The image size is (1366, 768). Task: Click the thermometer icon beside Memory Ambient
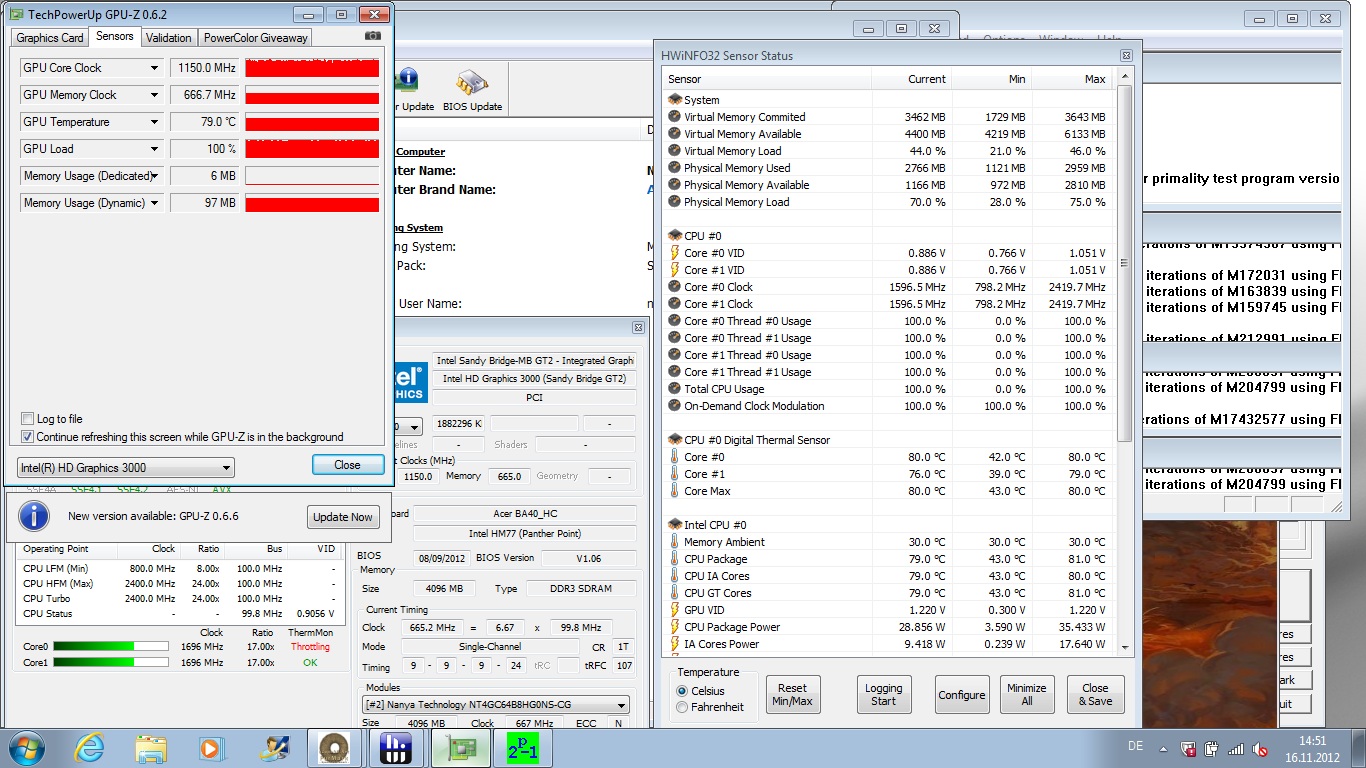675,542
